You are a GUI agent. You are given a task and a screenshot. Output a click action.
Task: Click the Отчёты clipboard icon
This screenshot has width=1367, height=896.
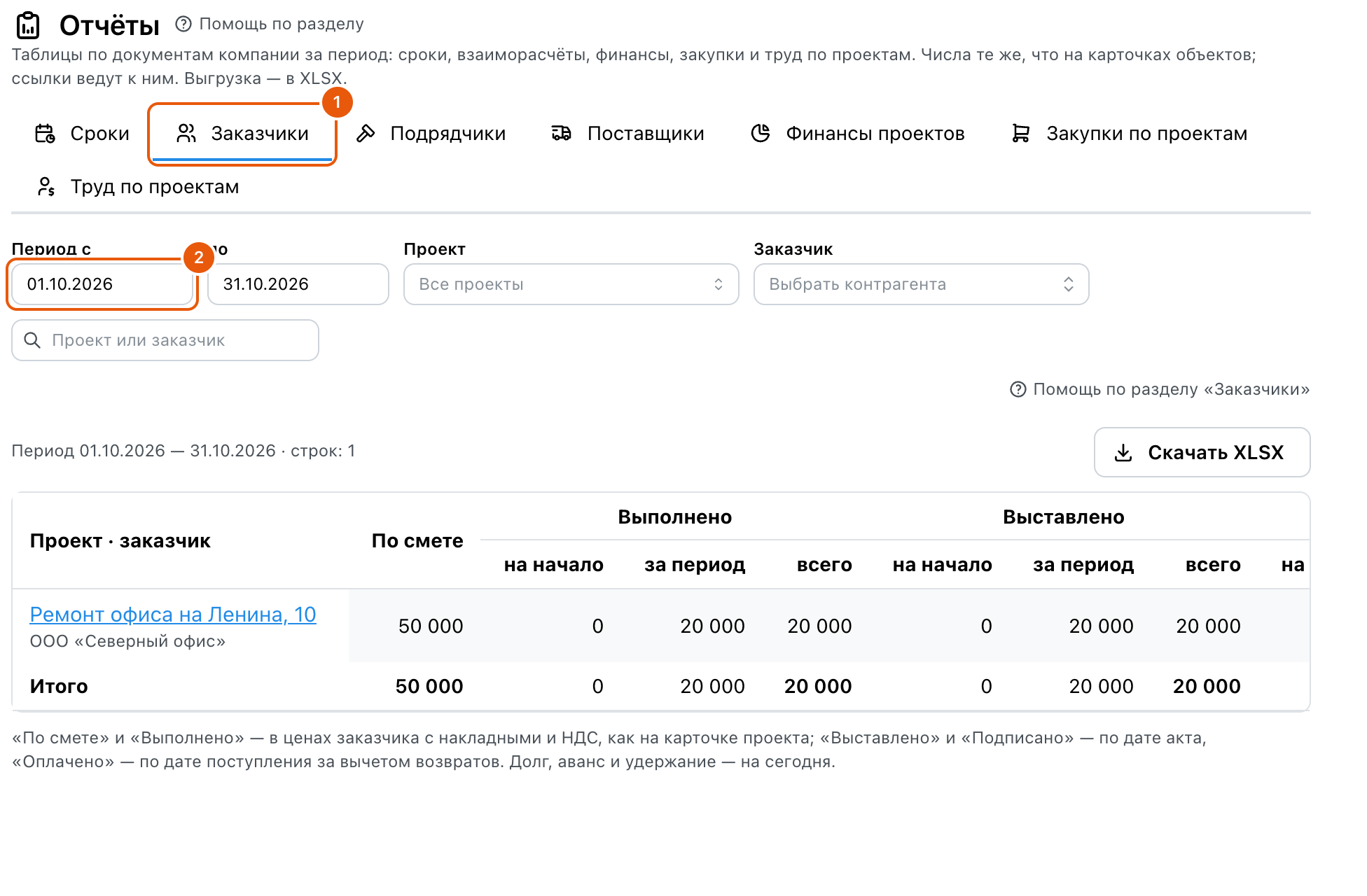28,25
